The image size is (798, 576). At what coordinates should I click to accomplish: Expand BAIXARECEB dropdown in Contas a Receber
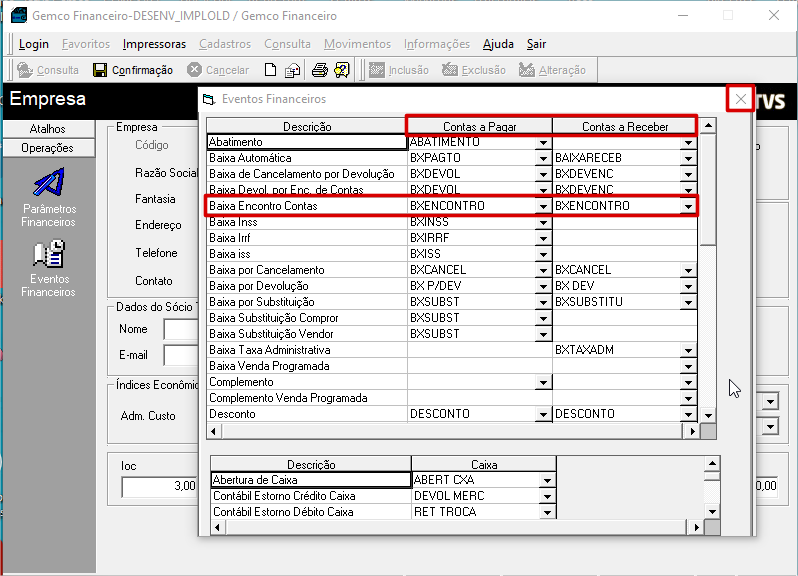(689, 158)
